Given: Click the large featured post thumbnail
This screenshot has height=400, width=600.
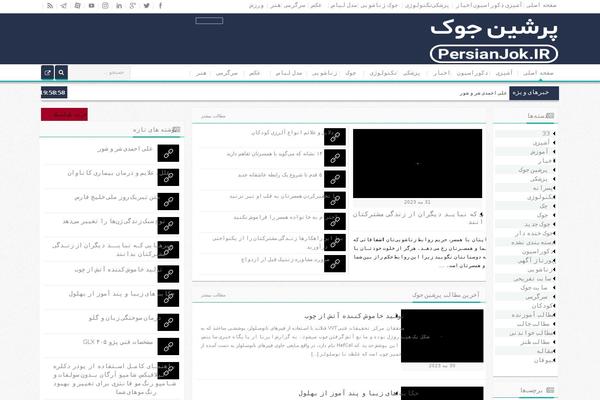Looking at the screenshot, I should (x=417, y=163).
